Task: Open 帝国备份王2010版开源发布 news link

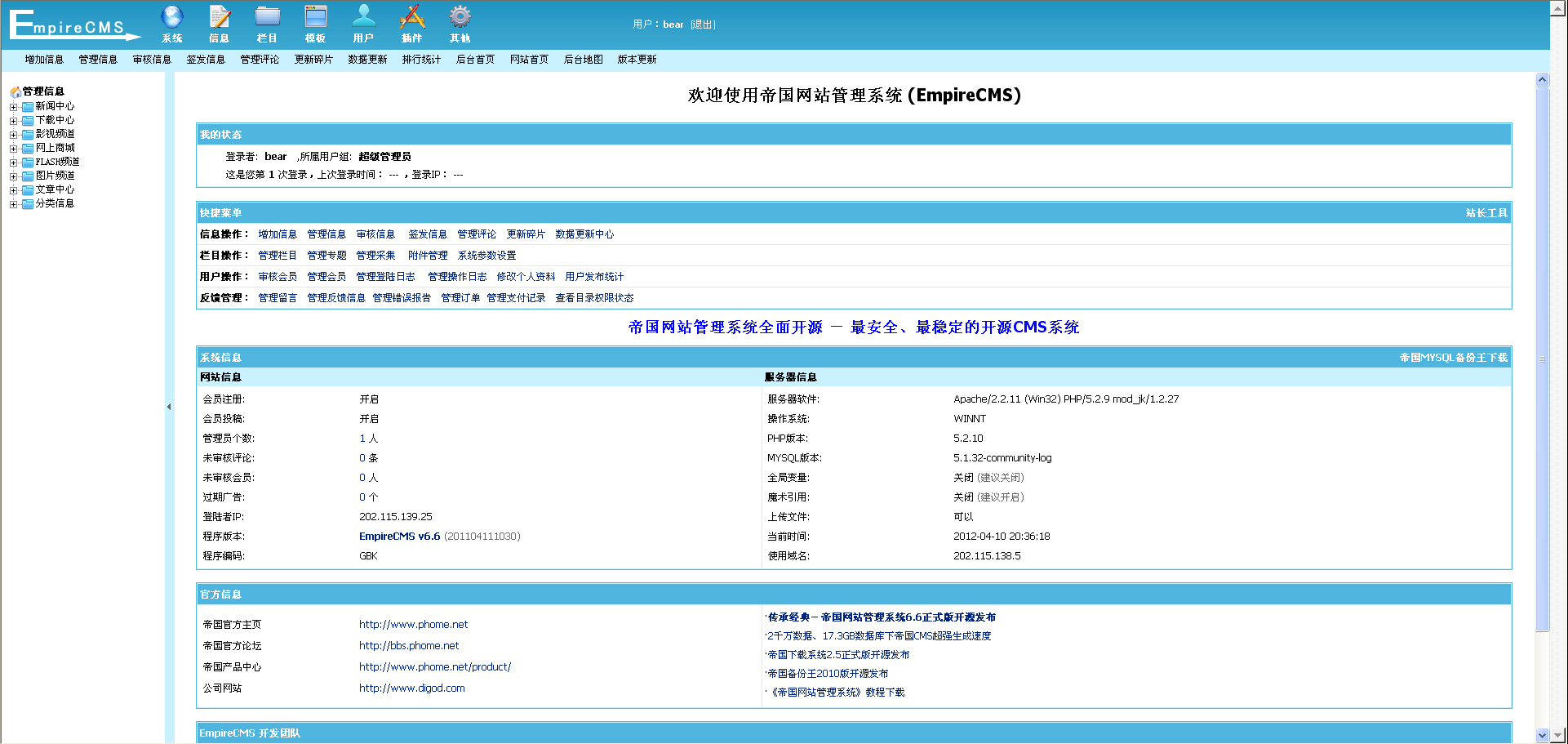Action: (x=828, y=674)
